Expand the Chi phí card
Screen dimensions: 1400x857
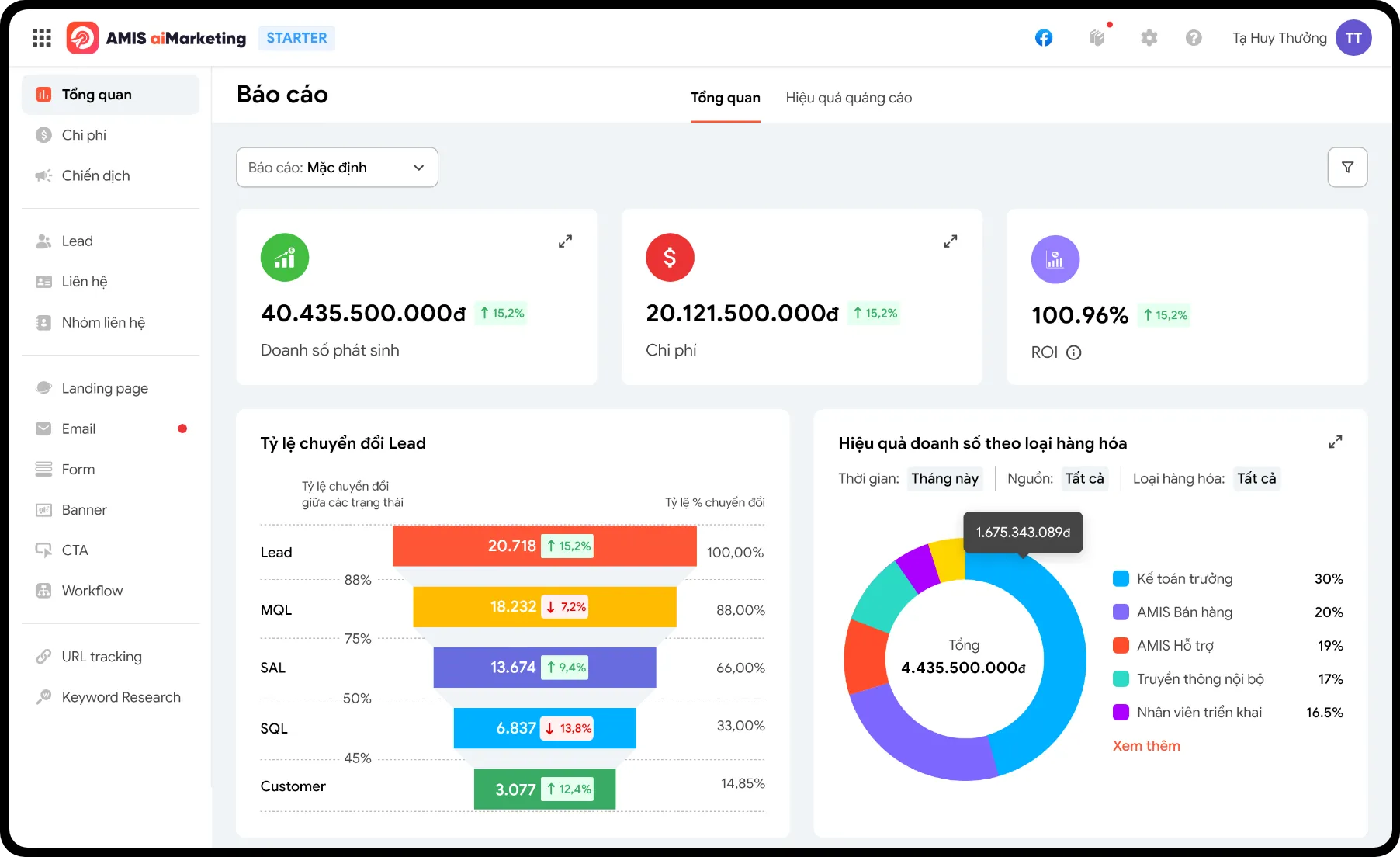point(950,241)
